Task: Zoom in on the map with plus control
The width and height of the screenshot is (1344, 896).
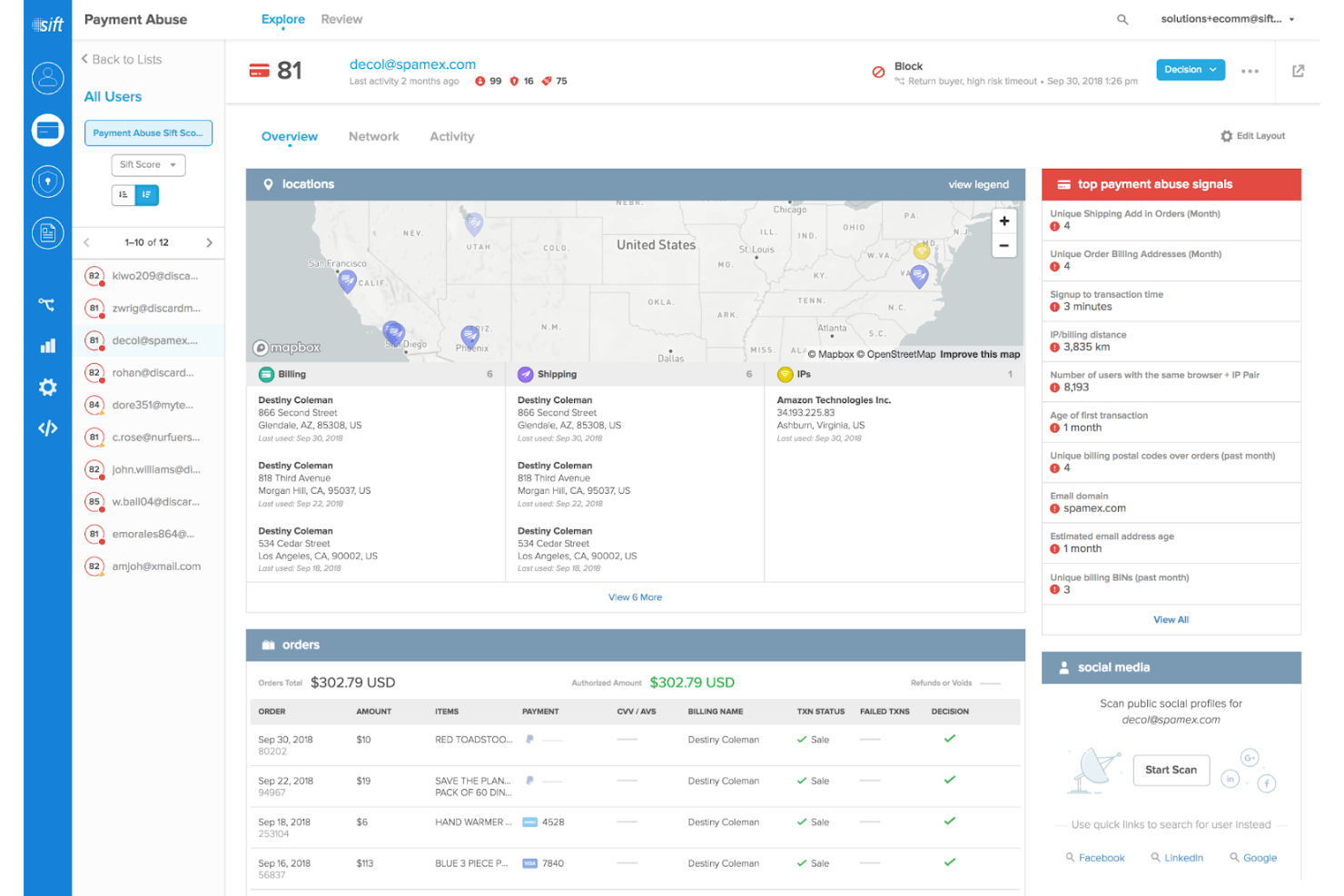Action: [1003, 221]
